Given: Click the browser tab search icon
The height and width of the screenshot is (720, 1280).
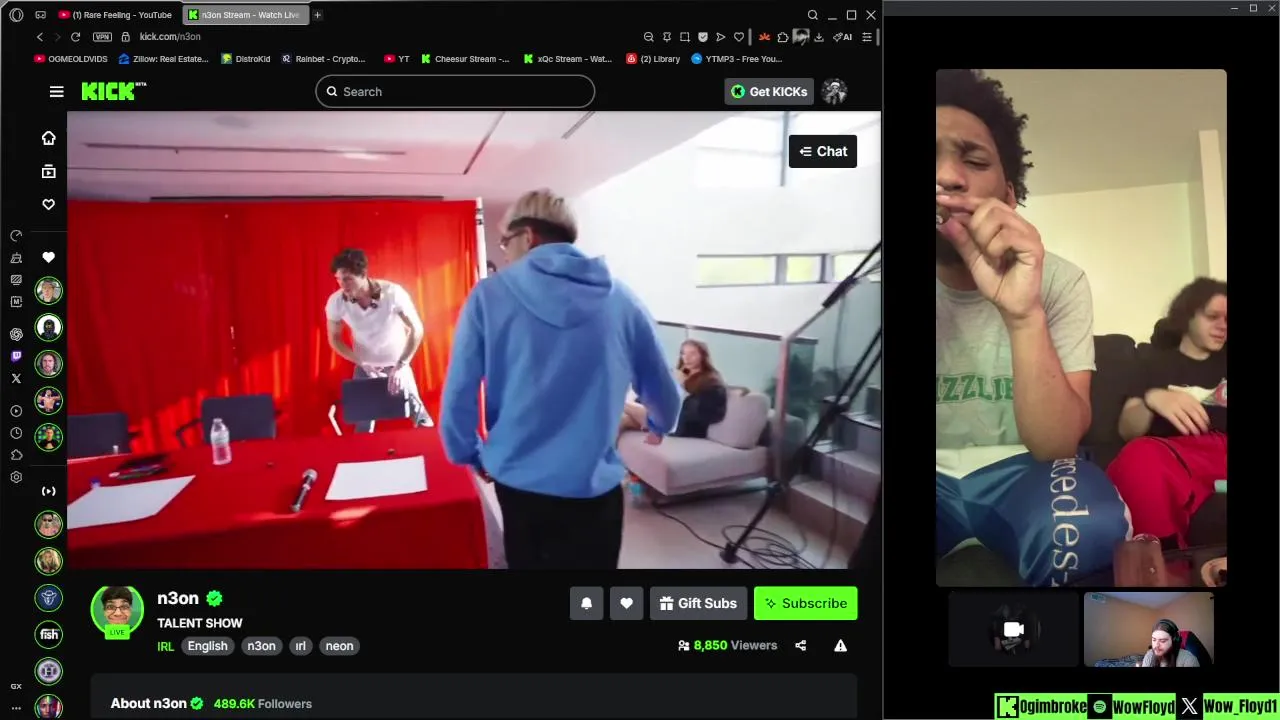Looking at the screenshot, I should click(813, 15).
